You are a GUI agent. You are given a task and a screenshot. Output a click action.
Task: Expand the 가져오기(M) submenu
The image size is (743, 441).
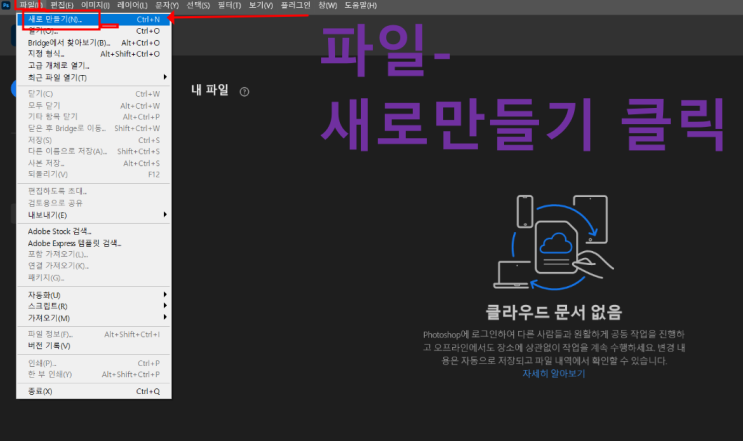pyautogui.click(x=94, y=318)
